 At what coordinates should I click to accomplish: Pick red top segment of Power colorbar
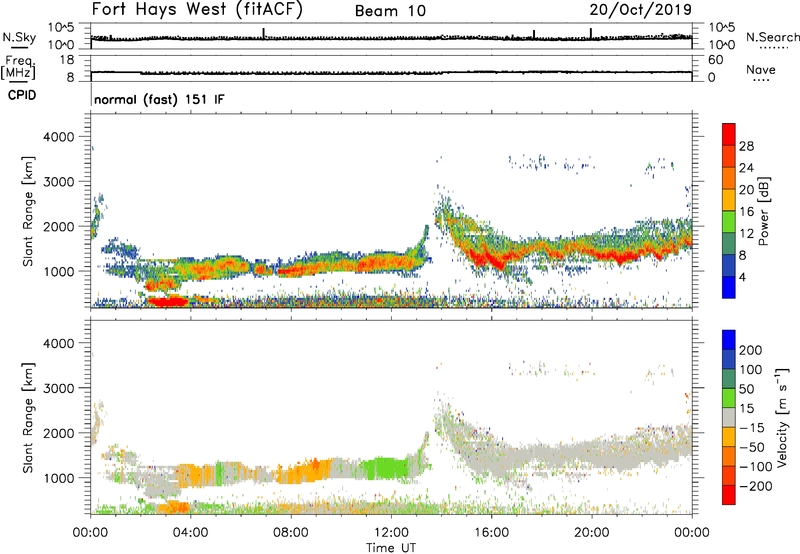tap(729, 135)
